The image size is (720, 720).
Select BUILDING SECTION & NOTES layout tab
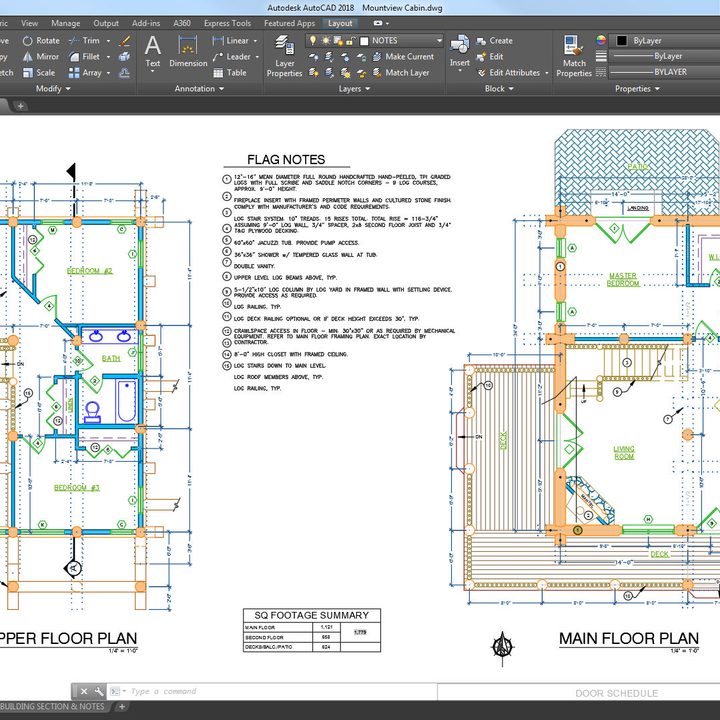[52, 706]
